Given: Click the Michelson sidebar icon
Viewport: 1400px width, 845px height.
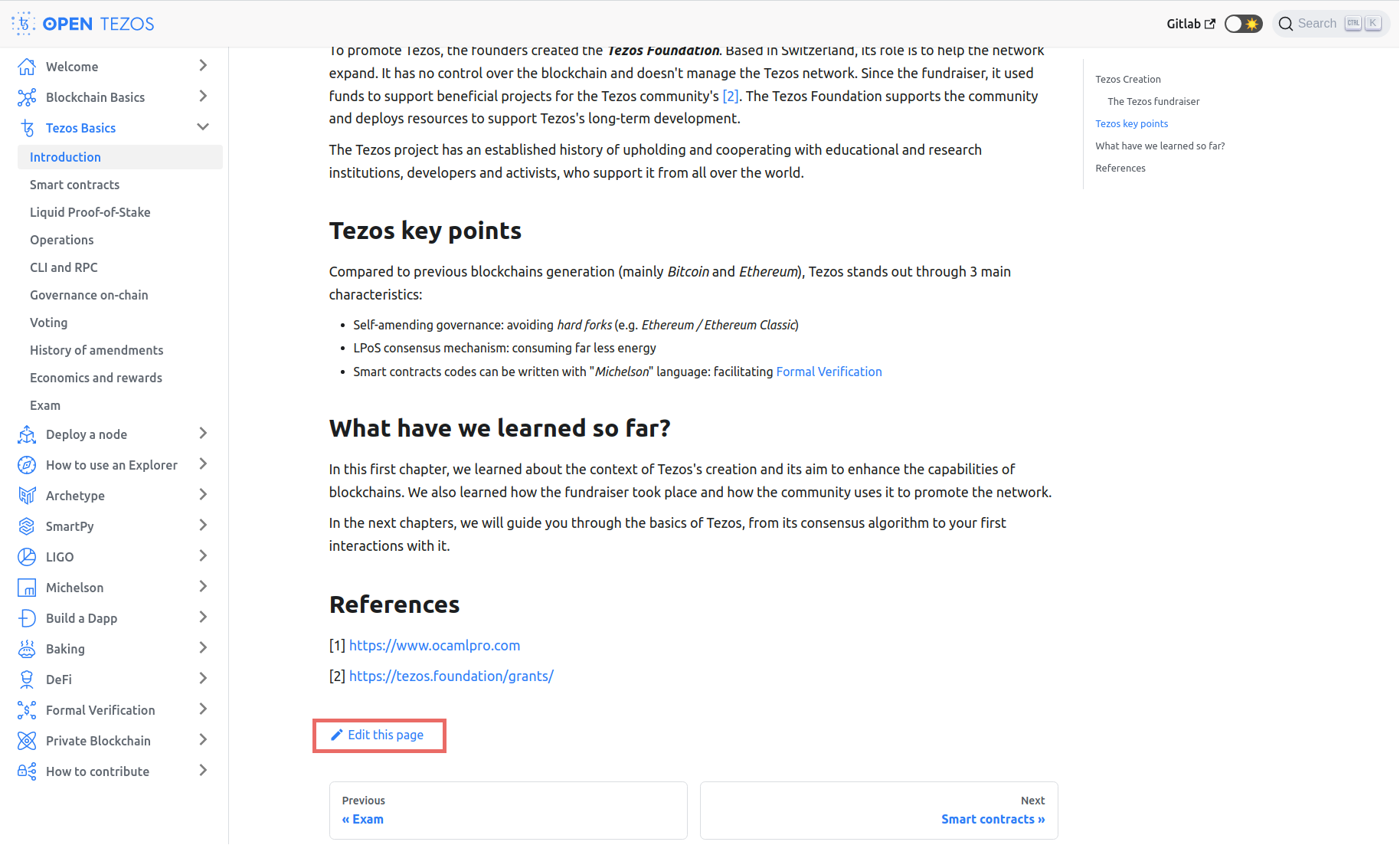Looking at the screenshot, I should 27,588.
